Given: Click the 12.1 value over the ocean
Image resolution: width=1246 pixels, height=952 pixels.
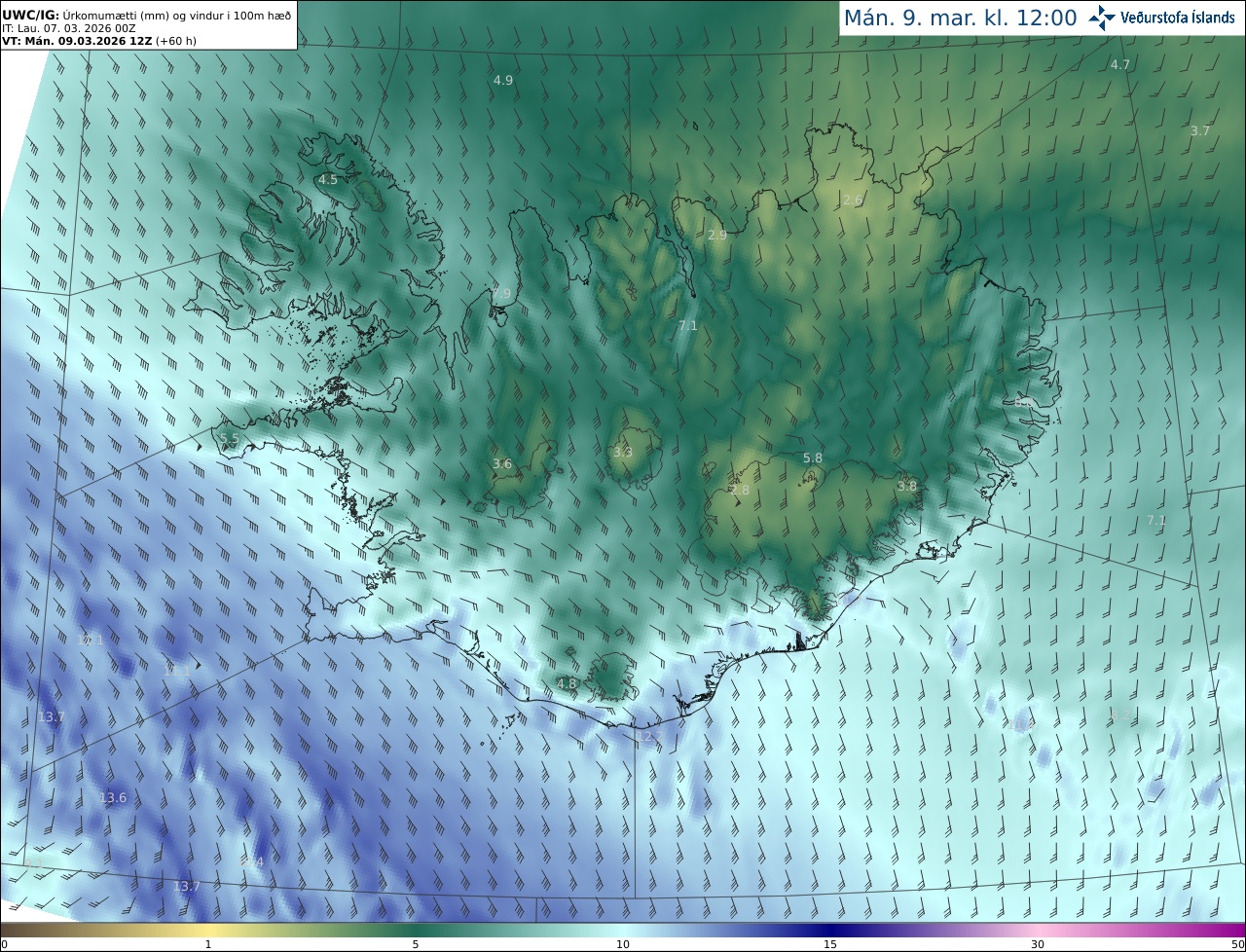Looking at the screenshot, I should tap(91, 641).
